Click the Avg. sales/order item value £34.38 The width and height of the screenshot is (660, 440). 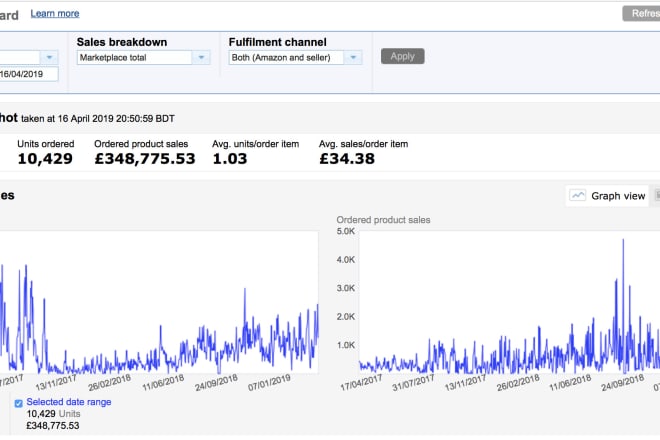coord(347,159)
